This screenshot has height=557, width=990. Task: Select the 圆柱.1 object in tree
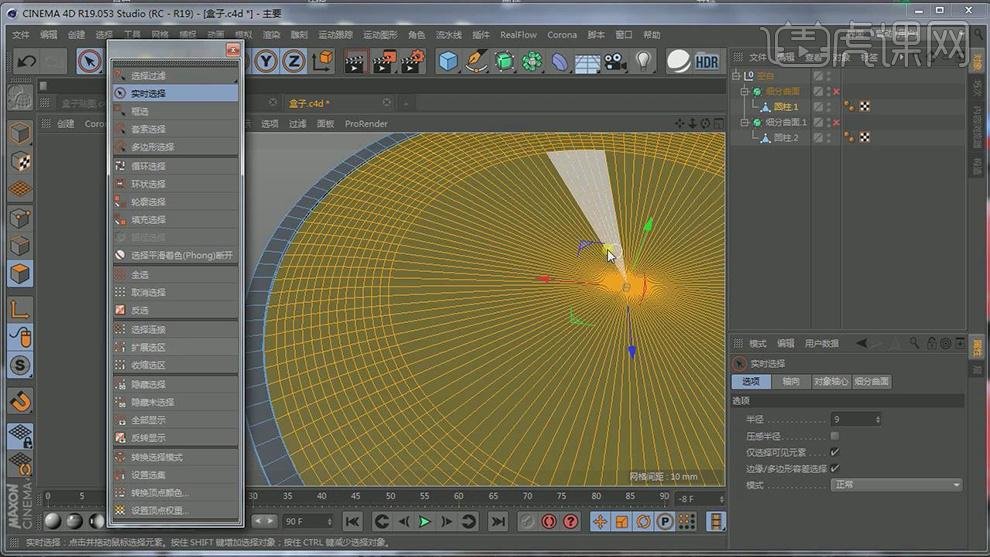coord(786,107)
